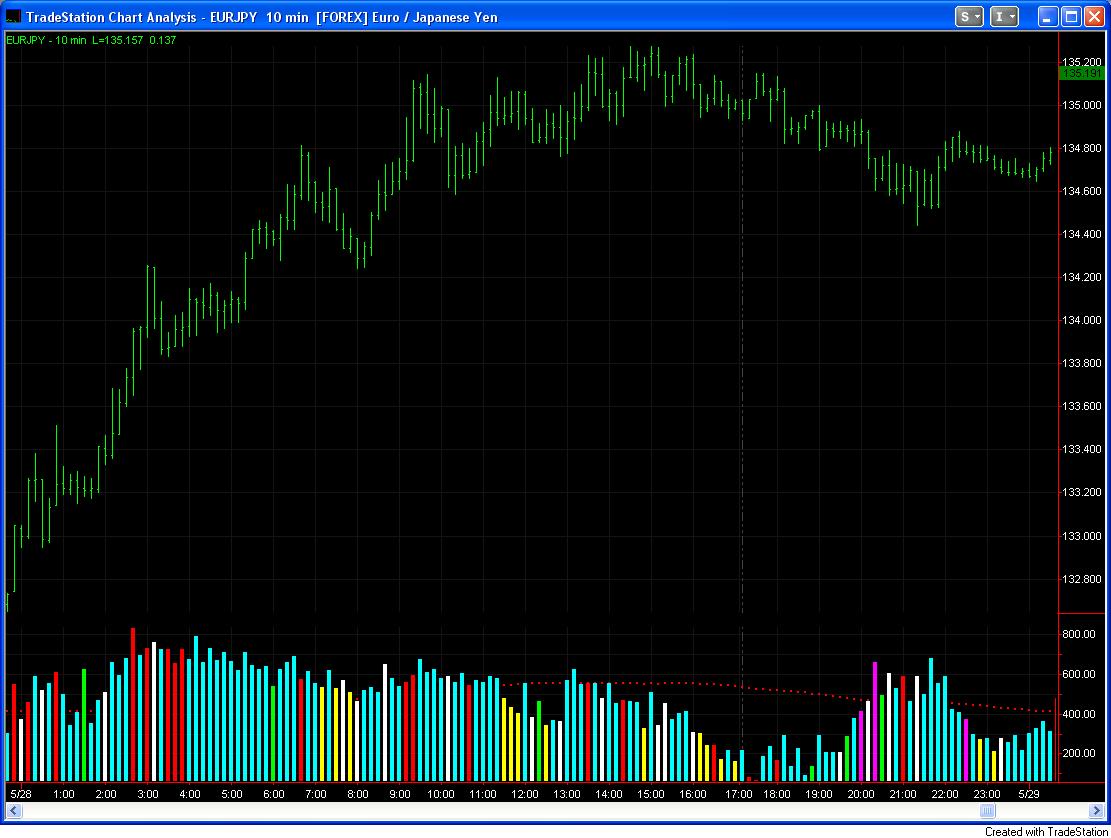Click the 17:00 time axis label

coord(738,794)
